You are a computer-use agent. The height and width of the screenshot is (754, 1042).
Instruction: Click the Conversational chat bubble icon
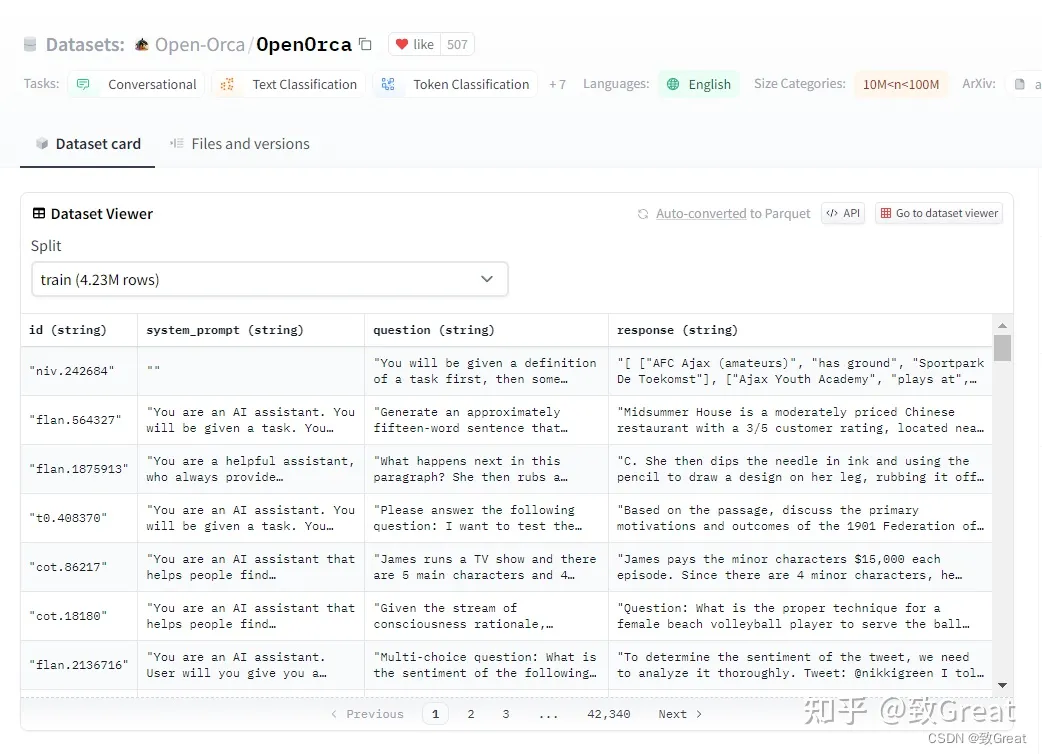(83, 84)
